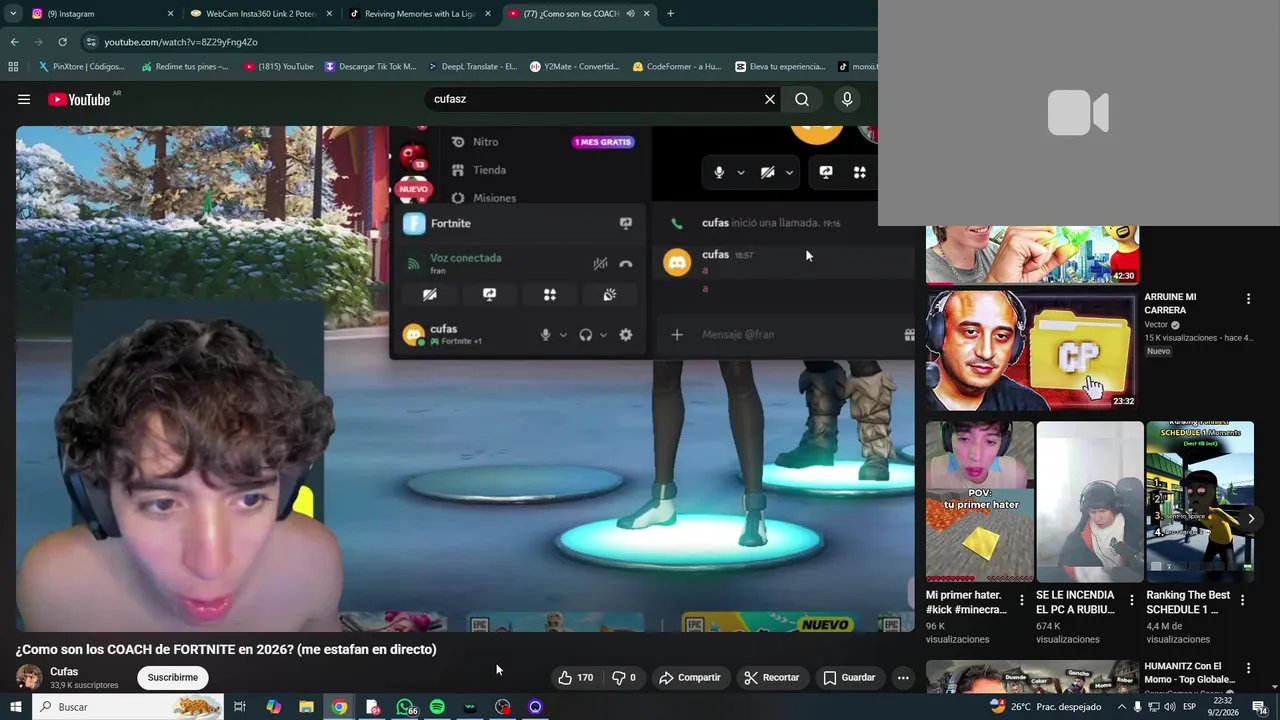Image resolution: width=1280 pixels, height=720 pixels.
Task: Click the Windows Buscar search box
Action: [x=128, y=707]
